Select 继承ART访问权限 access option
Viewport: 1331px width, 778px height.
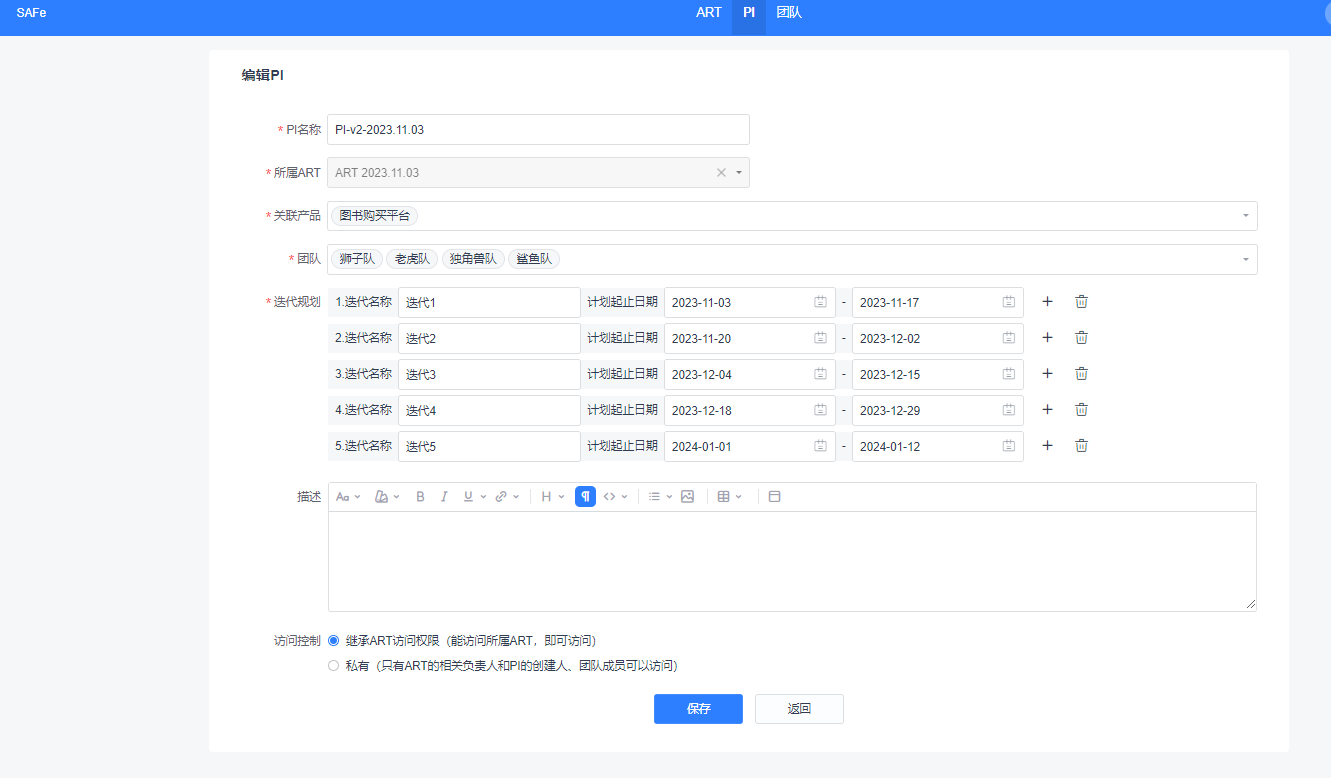pyautogui.click(x=334, y=641)
